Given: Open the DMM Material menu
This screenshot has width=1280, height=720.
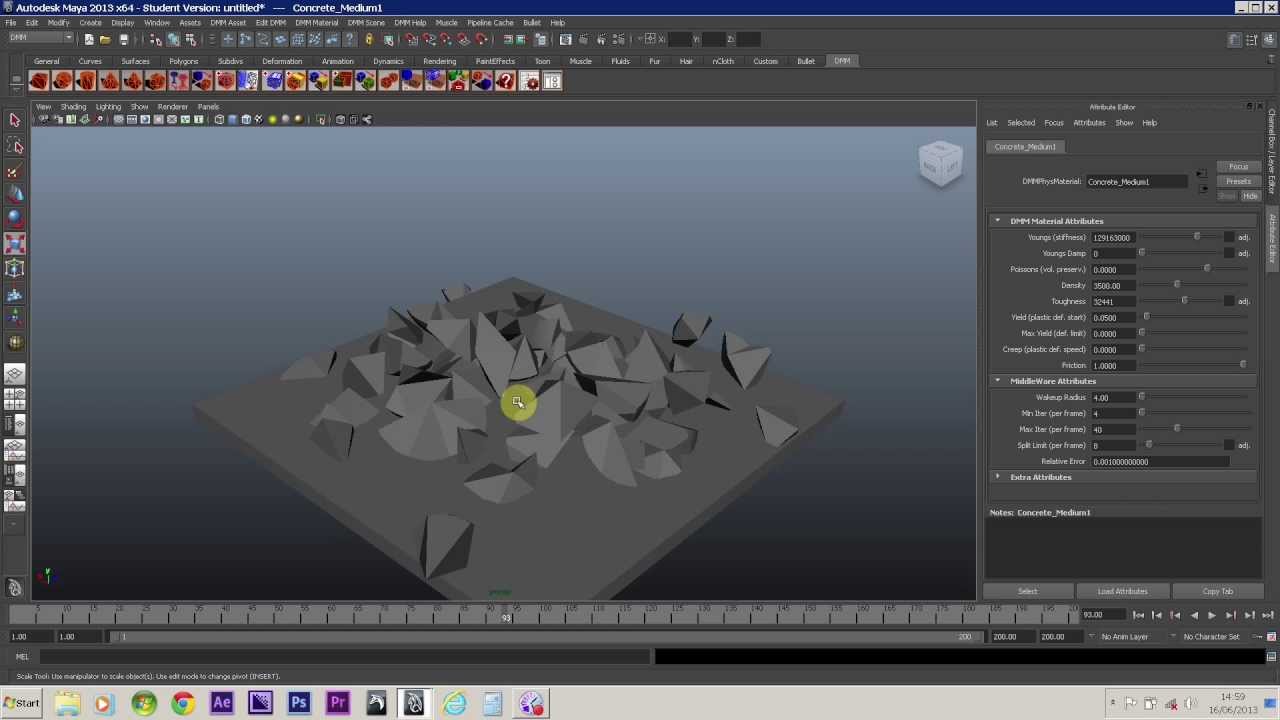Looking at the screenshot, I should coord(316,23).
